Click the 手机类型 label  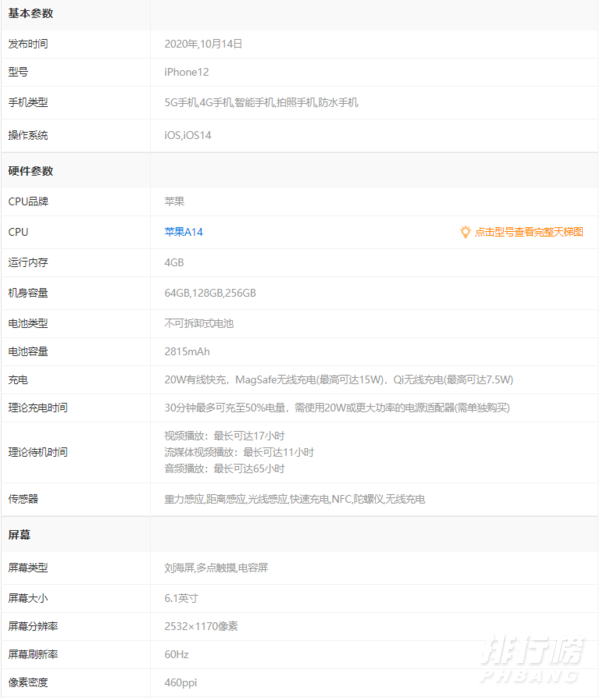[x=28, y=102]
